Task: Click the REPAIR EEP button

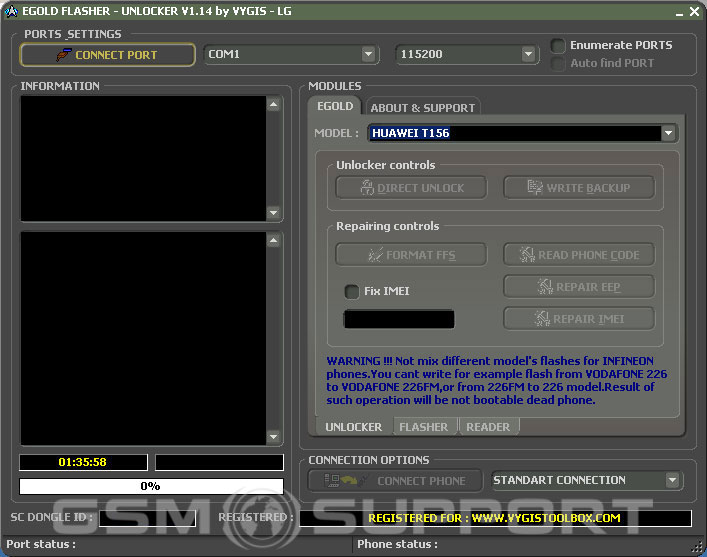Action: pyautogui.click(x=579, y=287)
